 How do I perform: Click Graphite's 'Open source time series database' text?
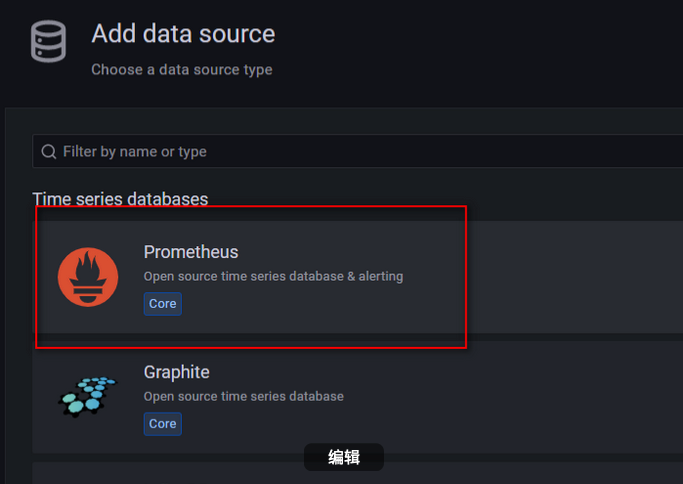tap(243, 396)
